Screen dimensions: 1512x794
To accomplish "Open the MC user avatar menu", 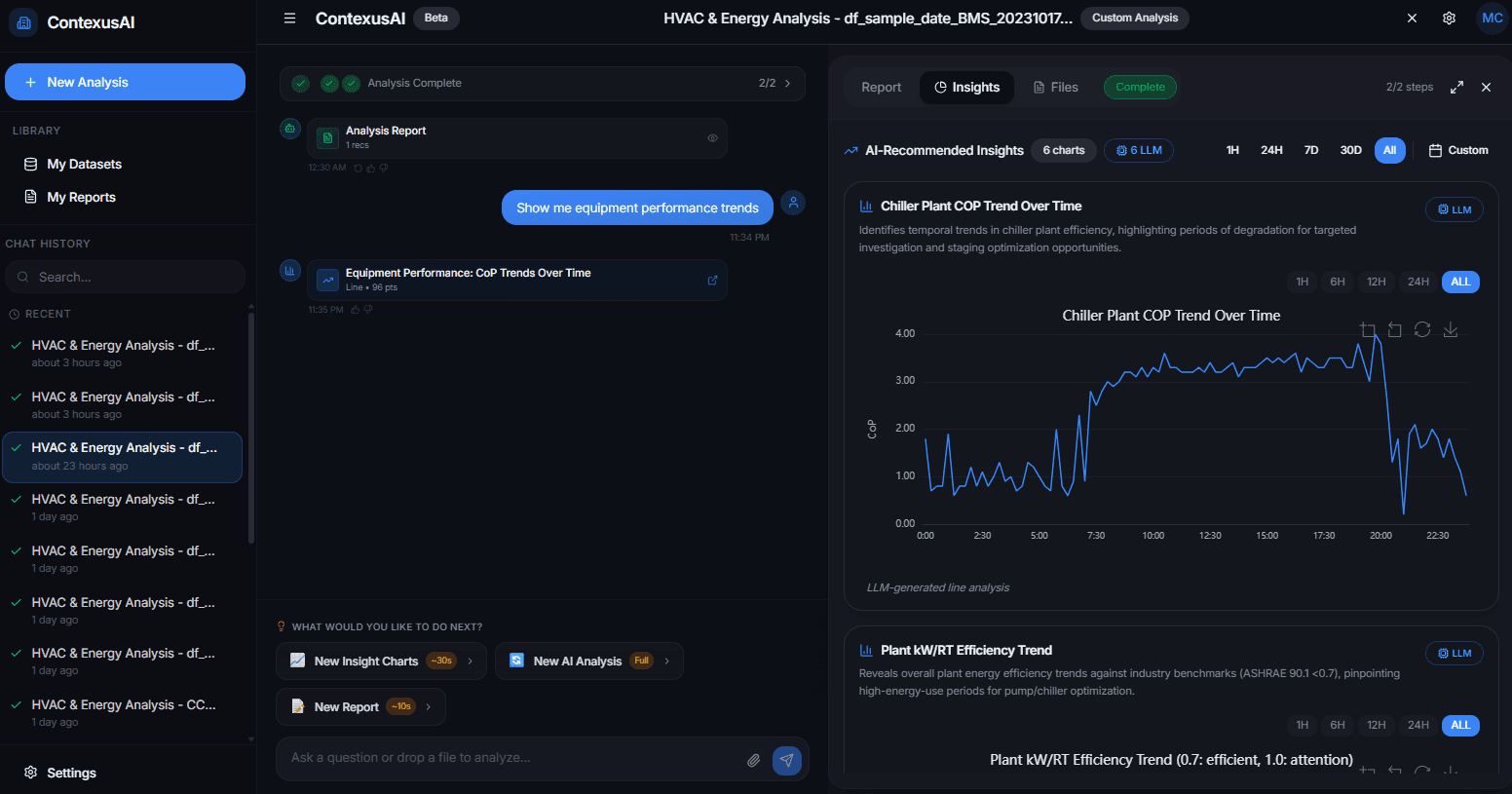I will coord(1492,19).
